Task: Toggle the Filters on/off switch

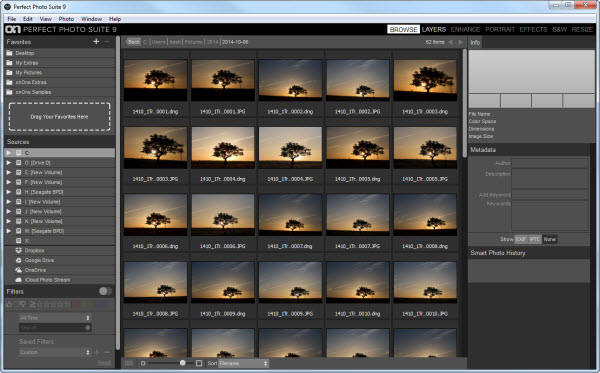Action: click(x=105, y=291)
